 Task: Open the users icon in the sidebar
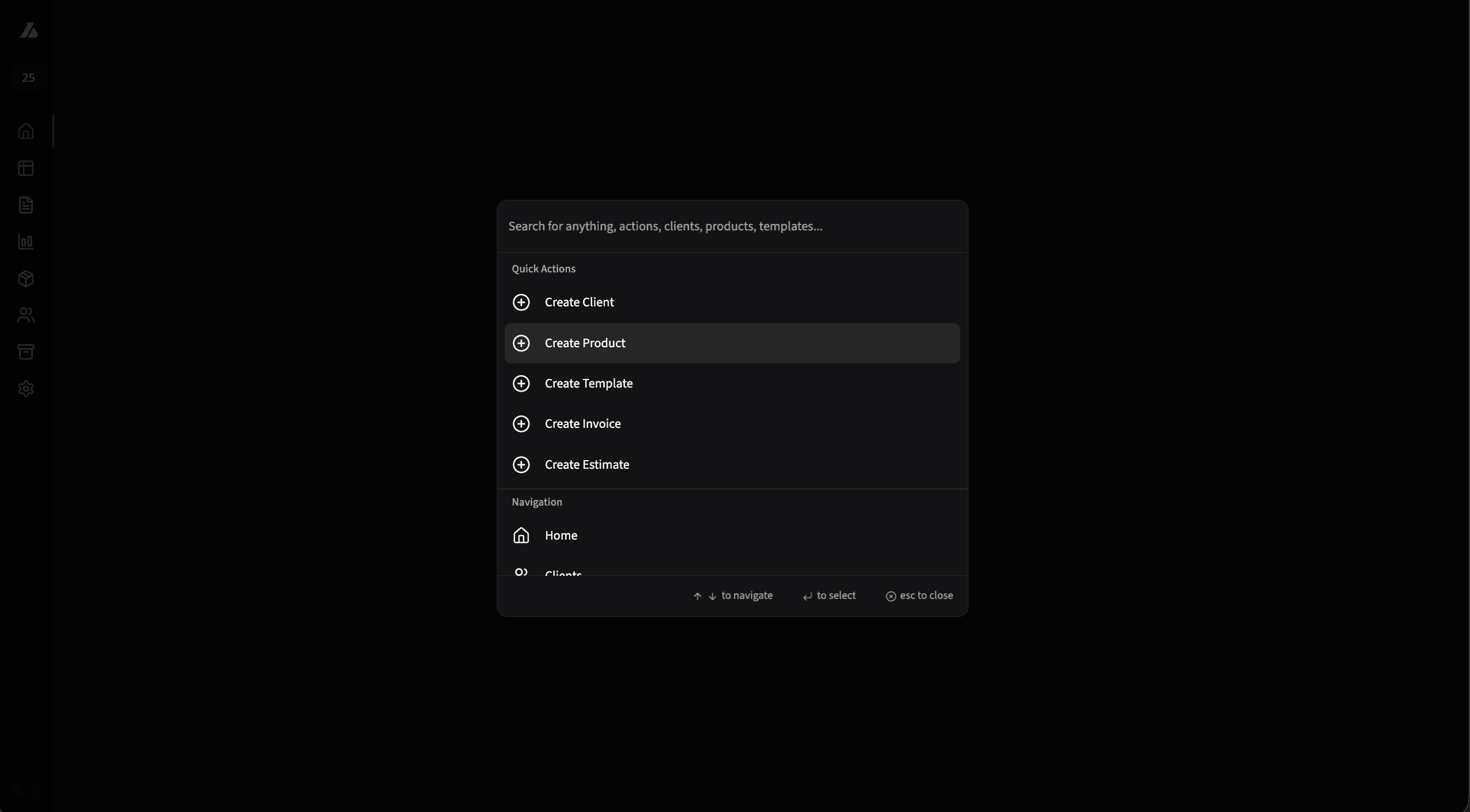[26, 315]
